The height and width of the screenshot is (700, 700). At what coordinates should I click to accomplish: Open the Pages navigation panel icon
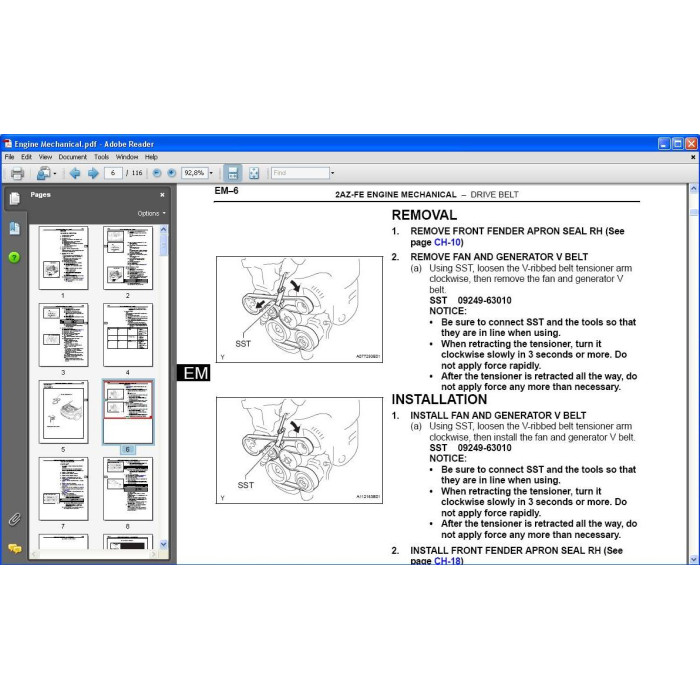[14, 198]
